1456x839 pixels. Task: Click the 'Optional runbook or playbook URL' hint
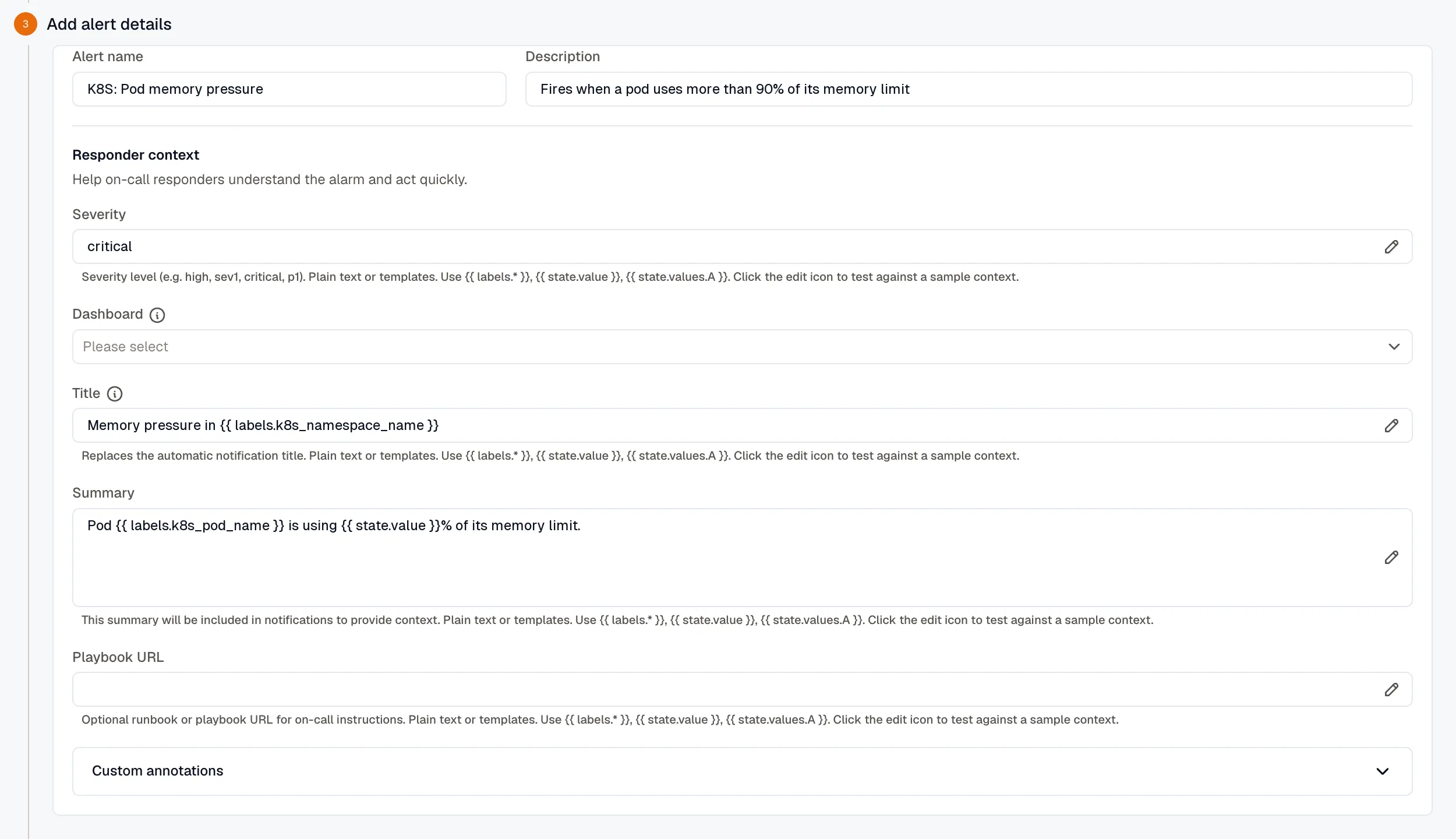click(x=600, y=720)
